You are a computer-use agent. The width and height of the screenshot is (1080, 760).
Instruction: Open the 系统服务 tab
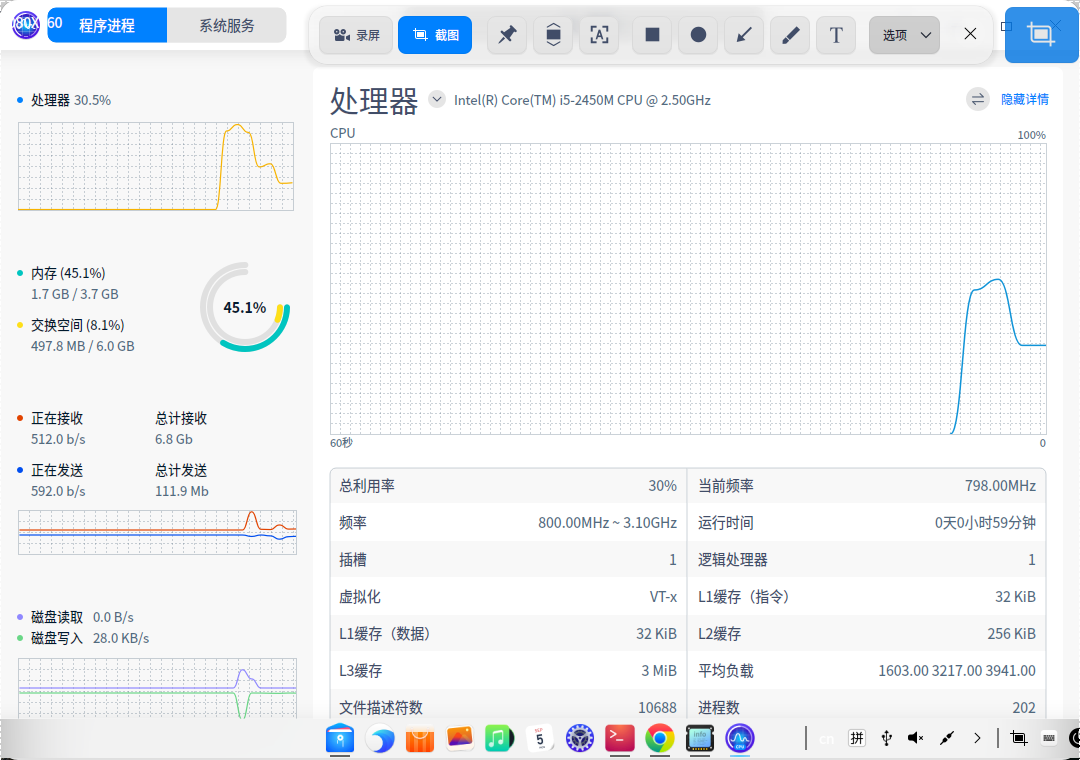click(227, 25)
